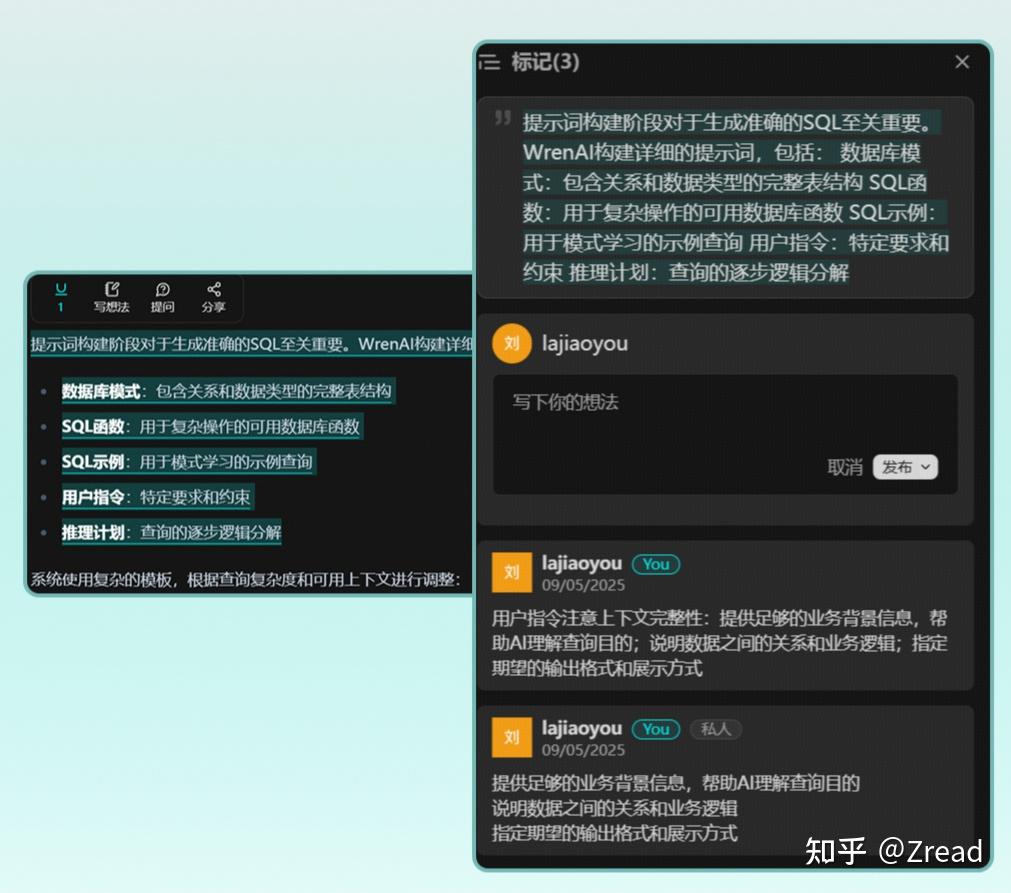Click the highlighted SQL函数 bullet line

[x=211, y=426]
